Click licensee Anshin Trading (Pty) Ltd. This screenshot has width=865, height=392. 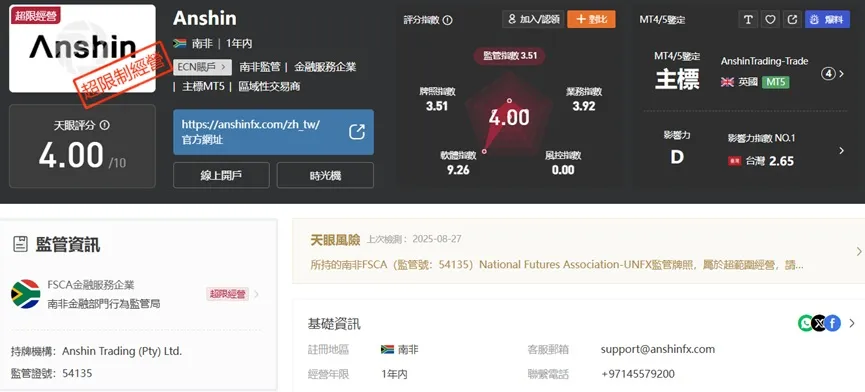(122, 351)
